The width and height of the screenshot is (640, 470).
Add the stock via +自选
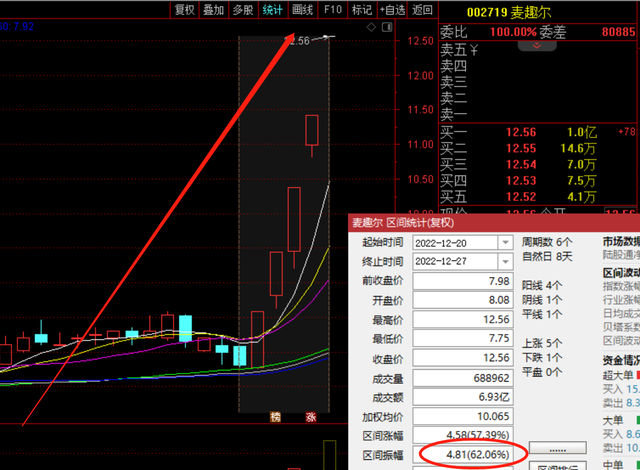click(x=392, y=10)
